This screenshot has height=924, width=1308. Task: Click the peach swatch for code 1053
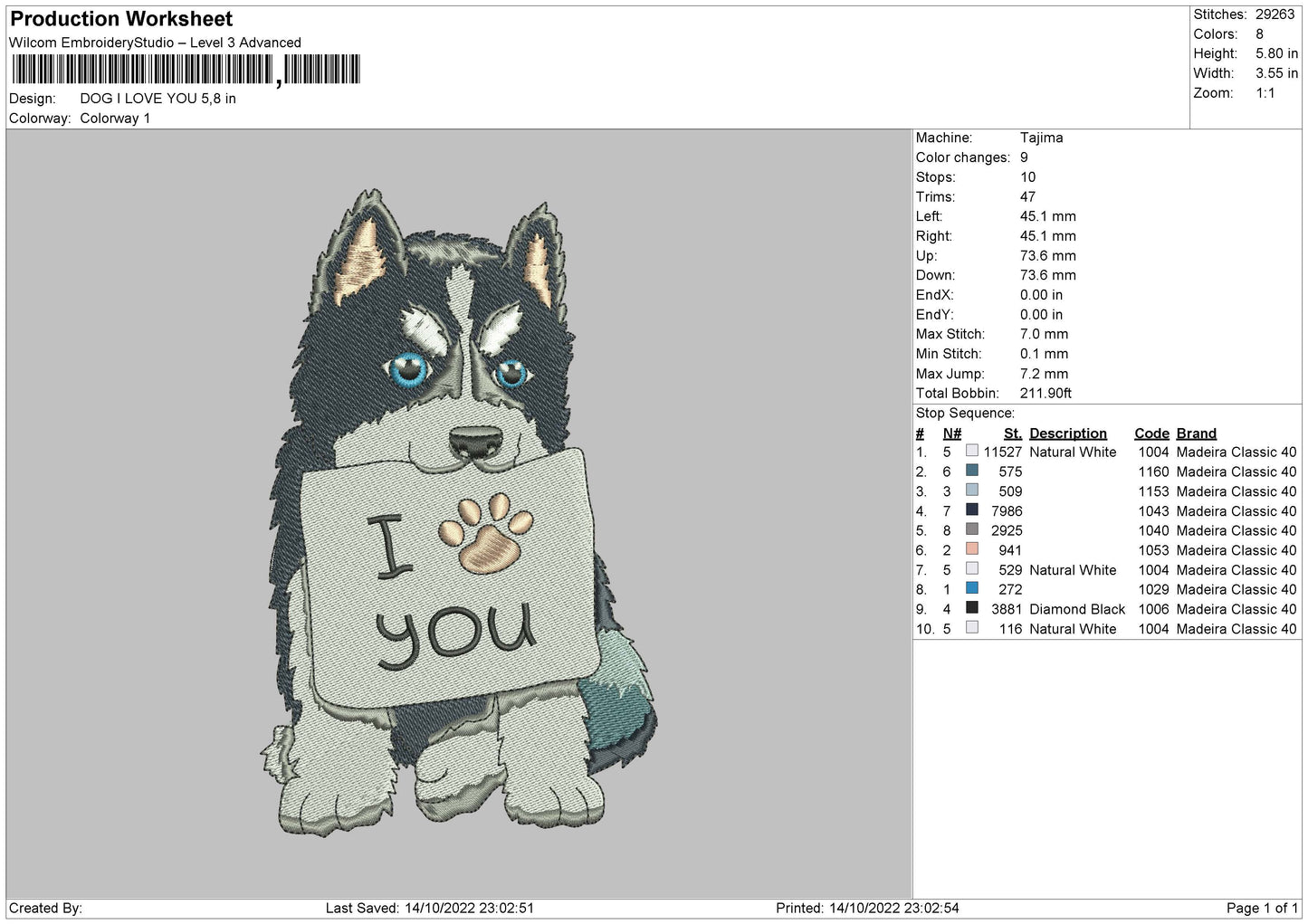tap(972, 549)
